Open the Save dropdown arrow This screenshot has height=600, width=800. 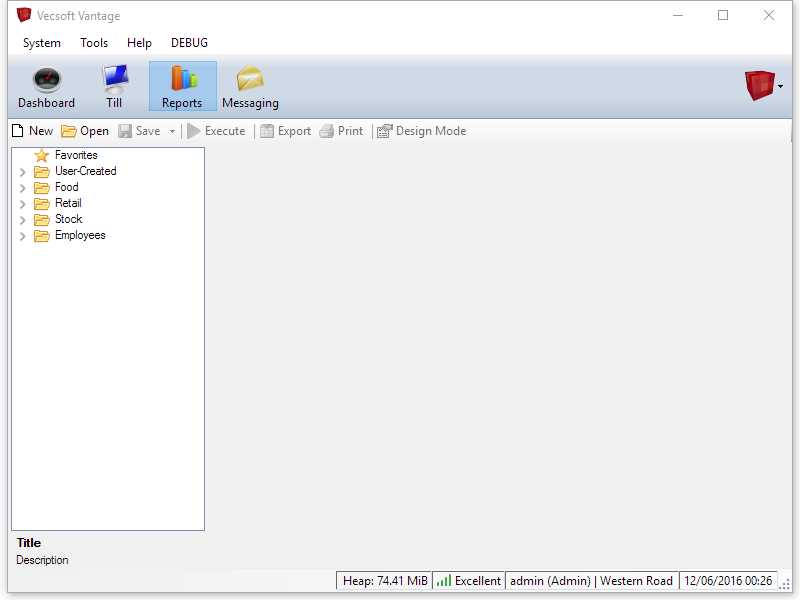[172, 131]
